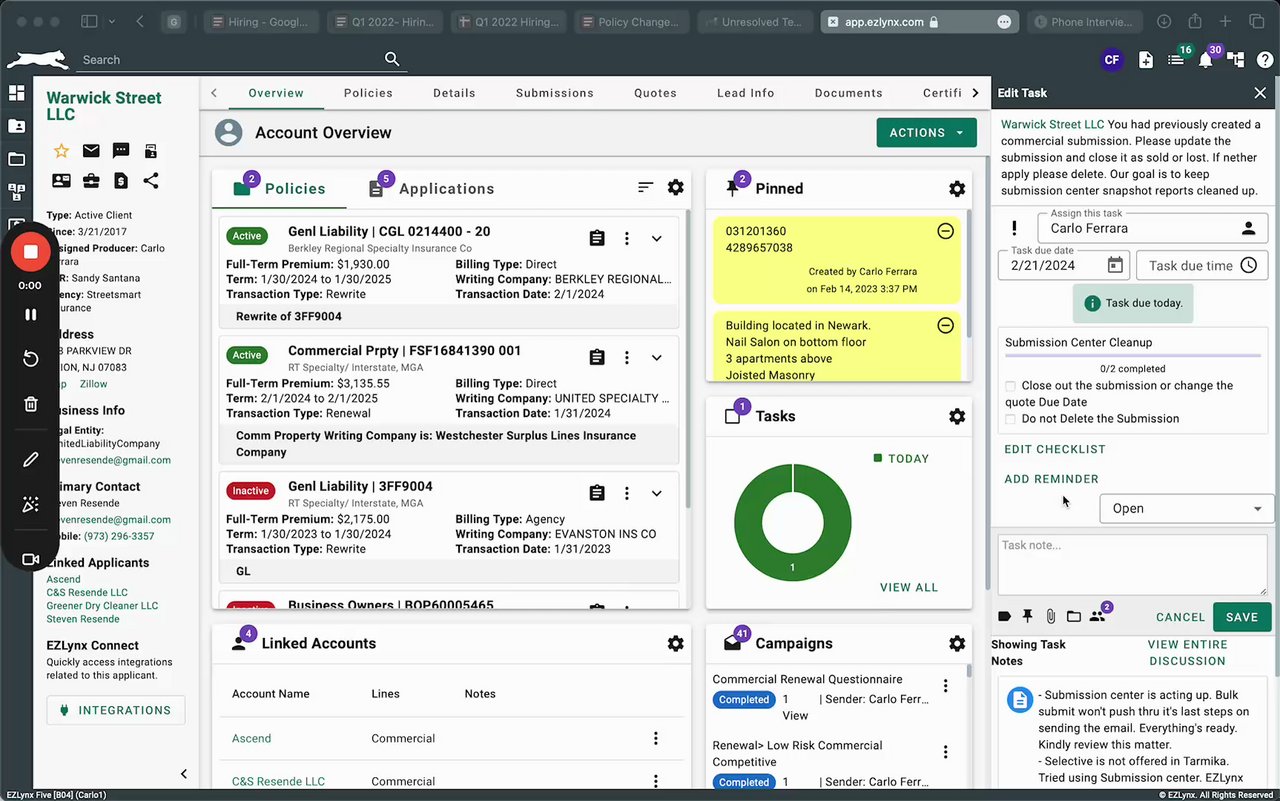Click VIEW ALL in the Tasks panel

[909, 587]
